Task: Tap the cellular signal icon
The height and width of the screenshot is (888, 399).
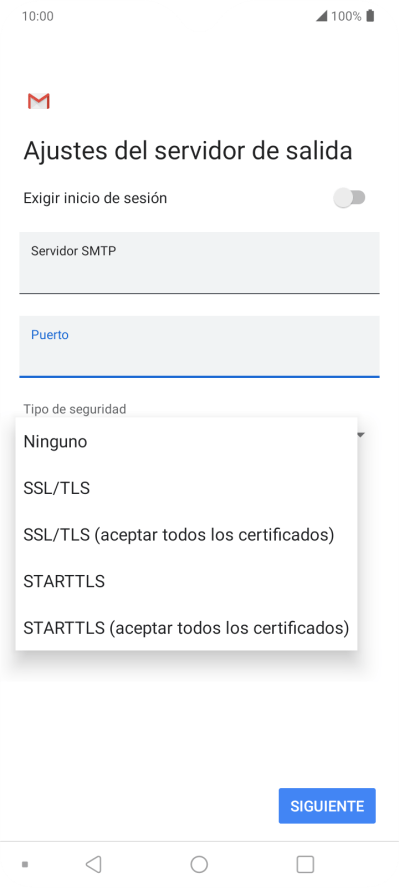Action: [321, 16]
